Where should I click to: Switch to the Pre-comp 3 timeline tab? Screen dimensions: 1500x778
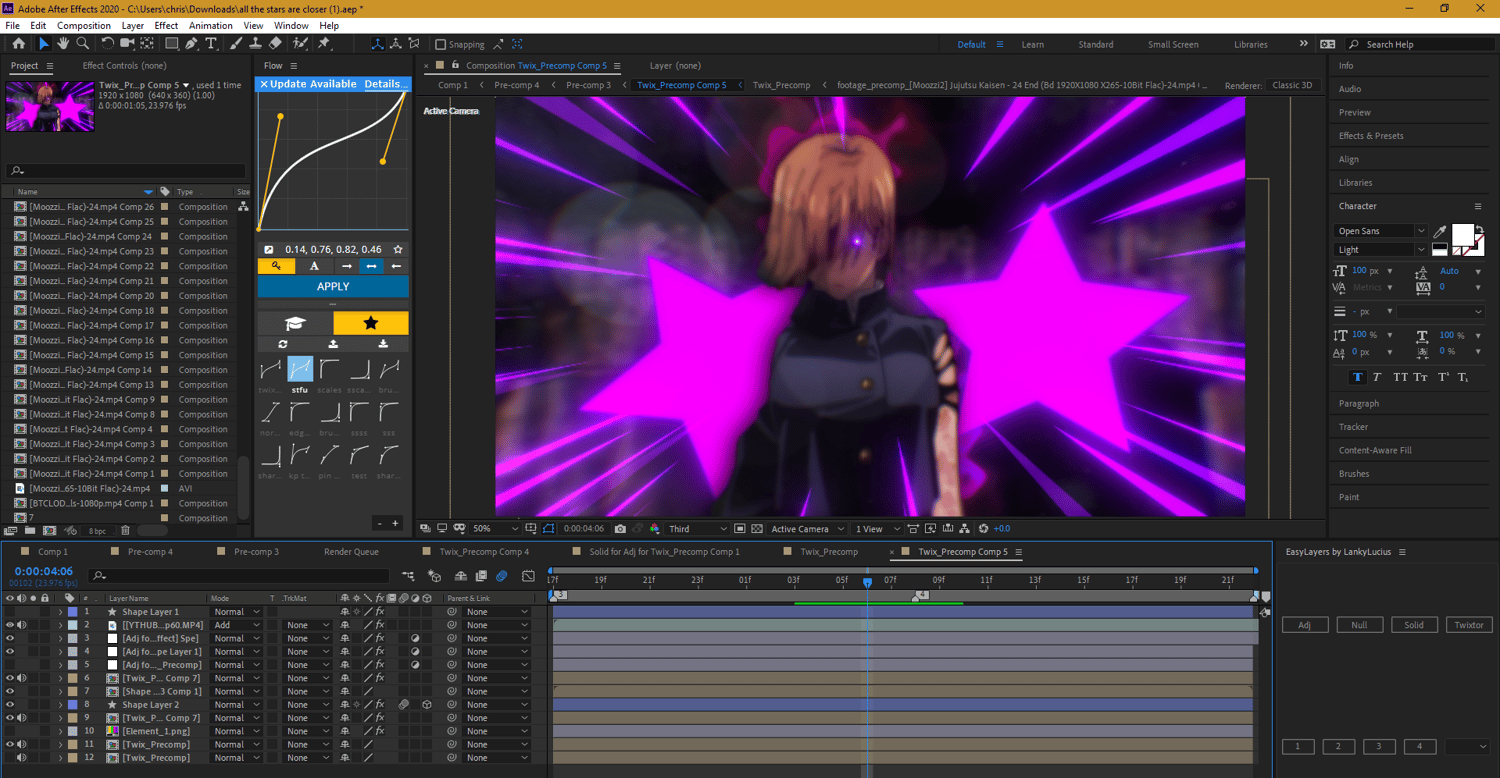click(x=256, y=552)
